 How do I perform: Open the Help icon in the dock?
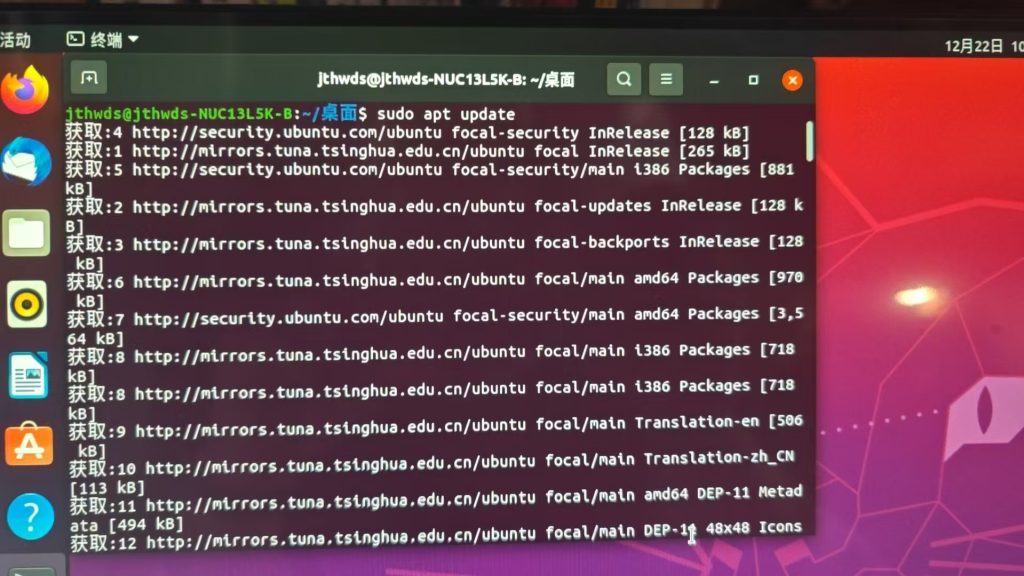click(x=30, y=516)
